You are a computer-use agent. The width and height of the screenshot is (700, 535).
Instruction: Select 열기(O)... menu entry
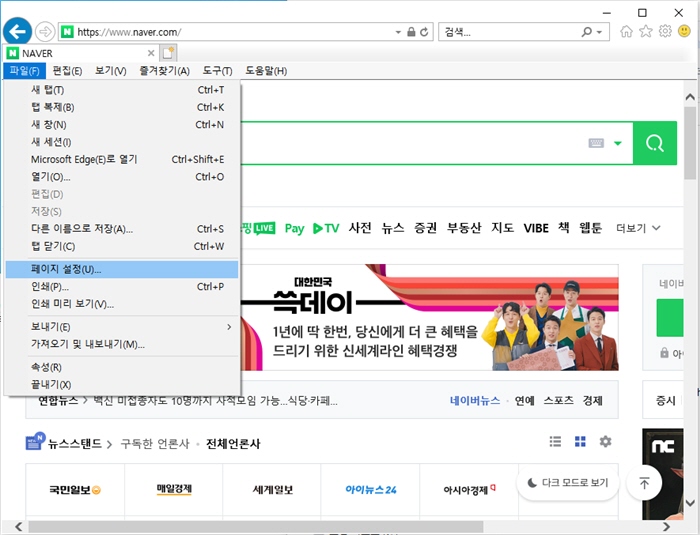click(x=122, y=177)
